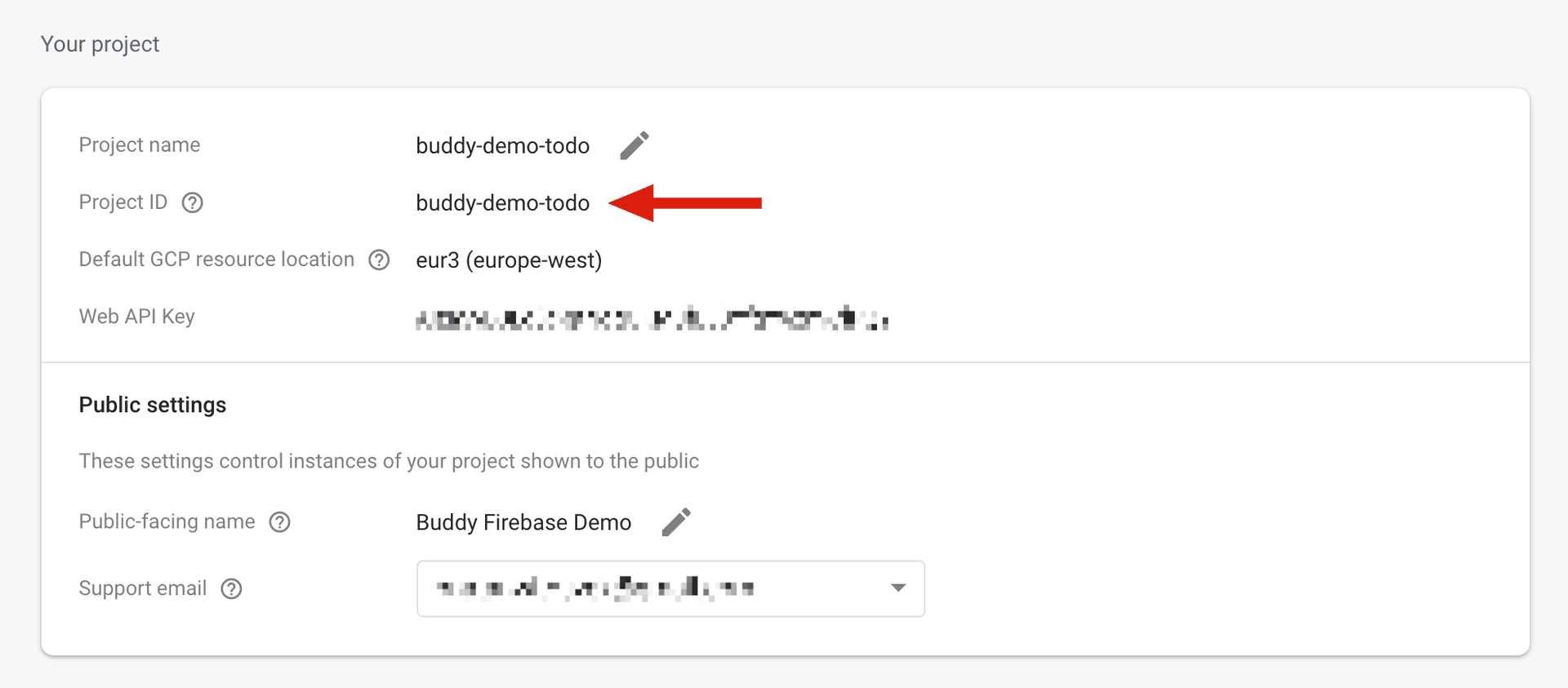The width and height of the screenshot is (1568, 688).
Task: Expand the Support email dropdown arrow
Action: pyautogui.click(x=898, y=588)
